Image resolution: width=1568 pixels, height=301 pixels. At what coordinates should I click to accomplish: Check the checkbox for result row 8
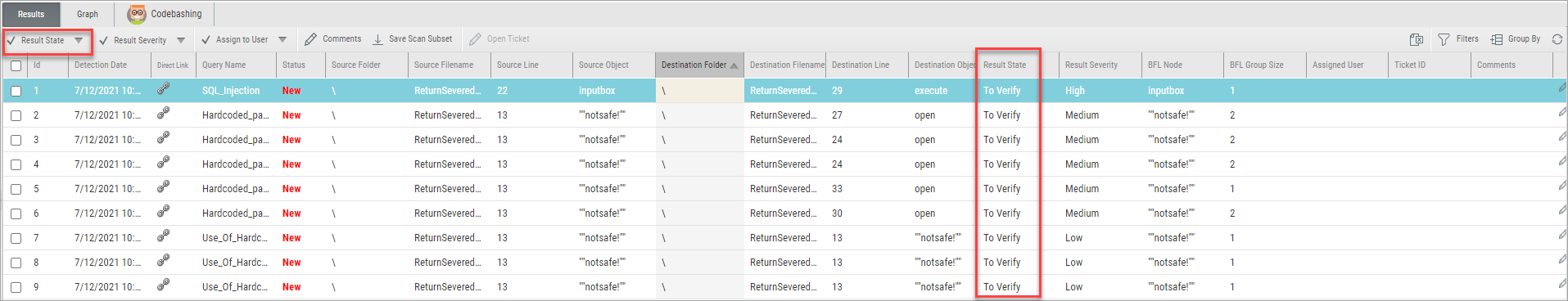pyautogui.click(x=16, y=263)
